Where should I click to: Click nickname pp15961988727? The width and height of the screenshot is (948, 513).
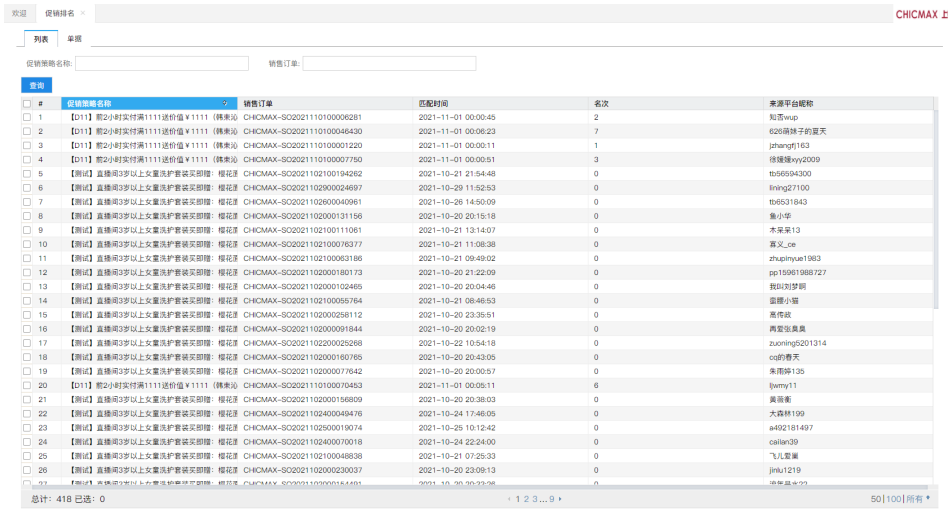(797, 273)
